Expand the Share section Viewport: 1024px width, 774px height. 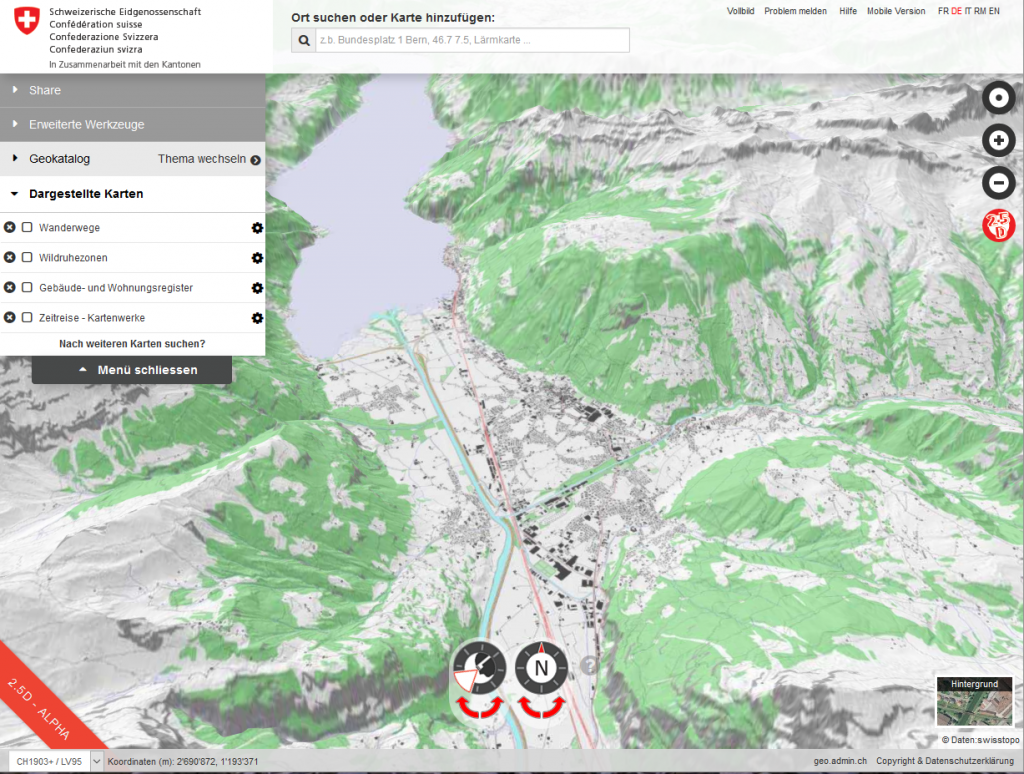click(45, 90)
